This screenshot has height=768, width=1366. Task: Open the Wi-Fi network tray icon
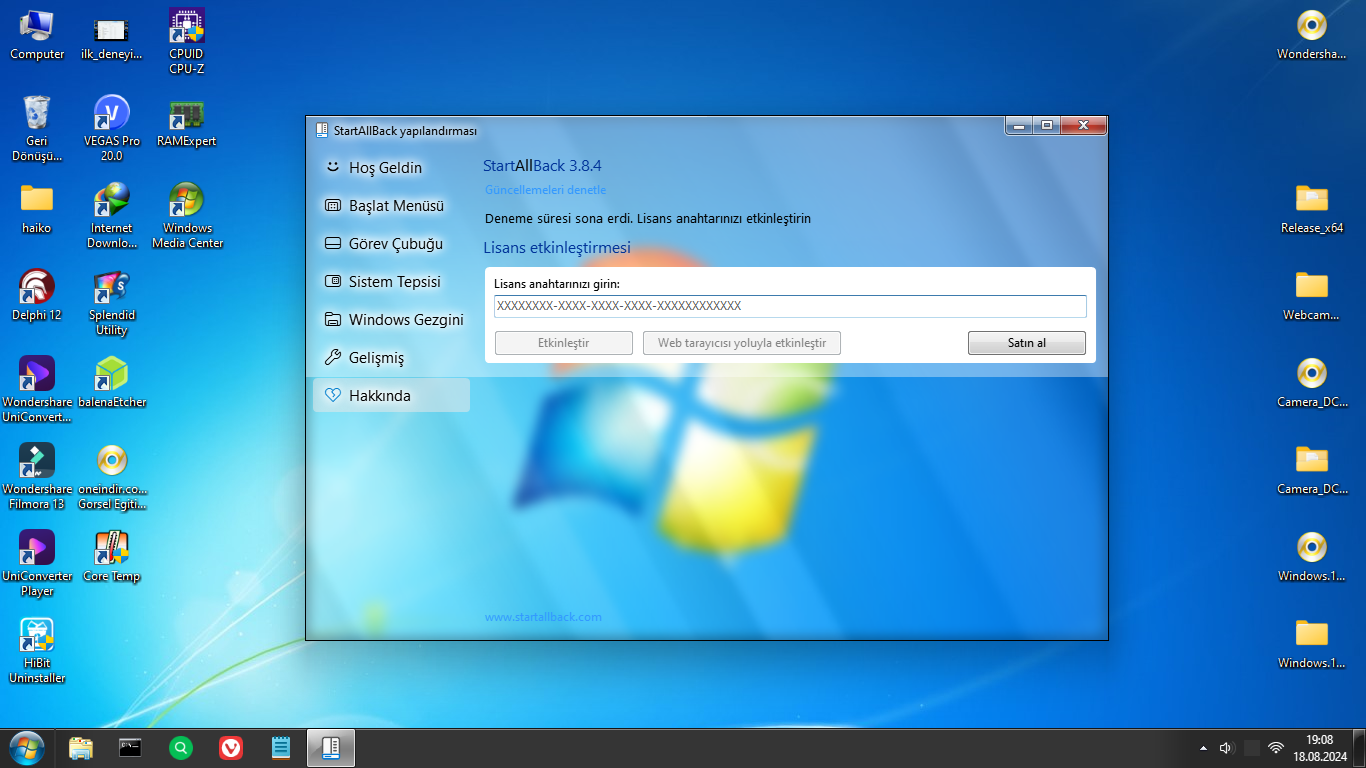tap(1276, 748)
